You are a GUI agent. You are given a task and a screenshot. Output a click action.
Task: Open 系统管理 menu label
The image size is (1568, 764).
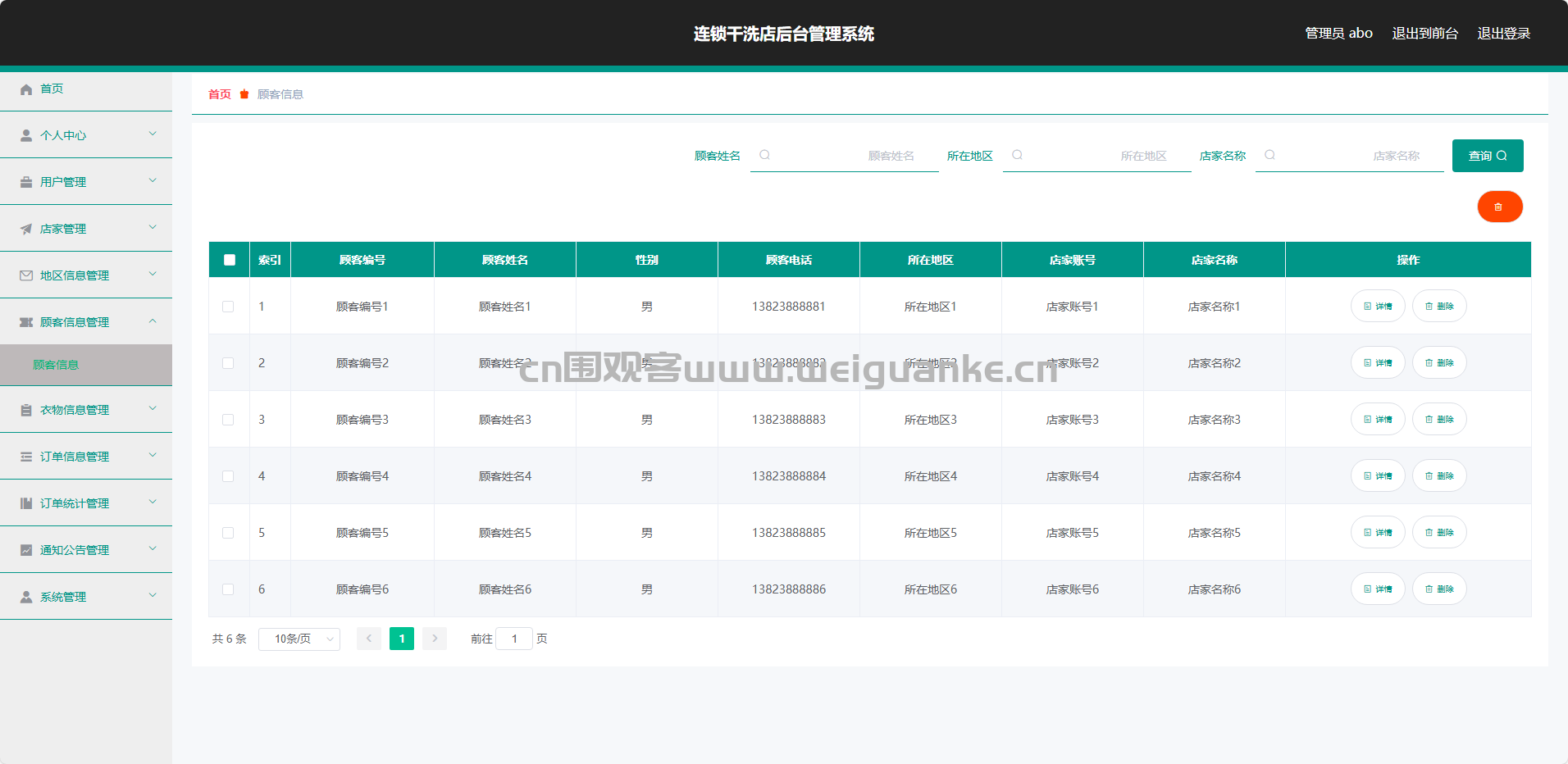(63, 597)
